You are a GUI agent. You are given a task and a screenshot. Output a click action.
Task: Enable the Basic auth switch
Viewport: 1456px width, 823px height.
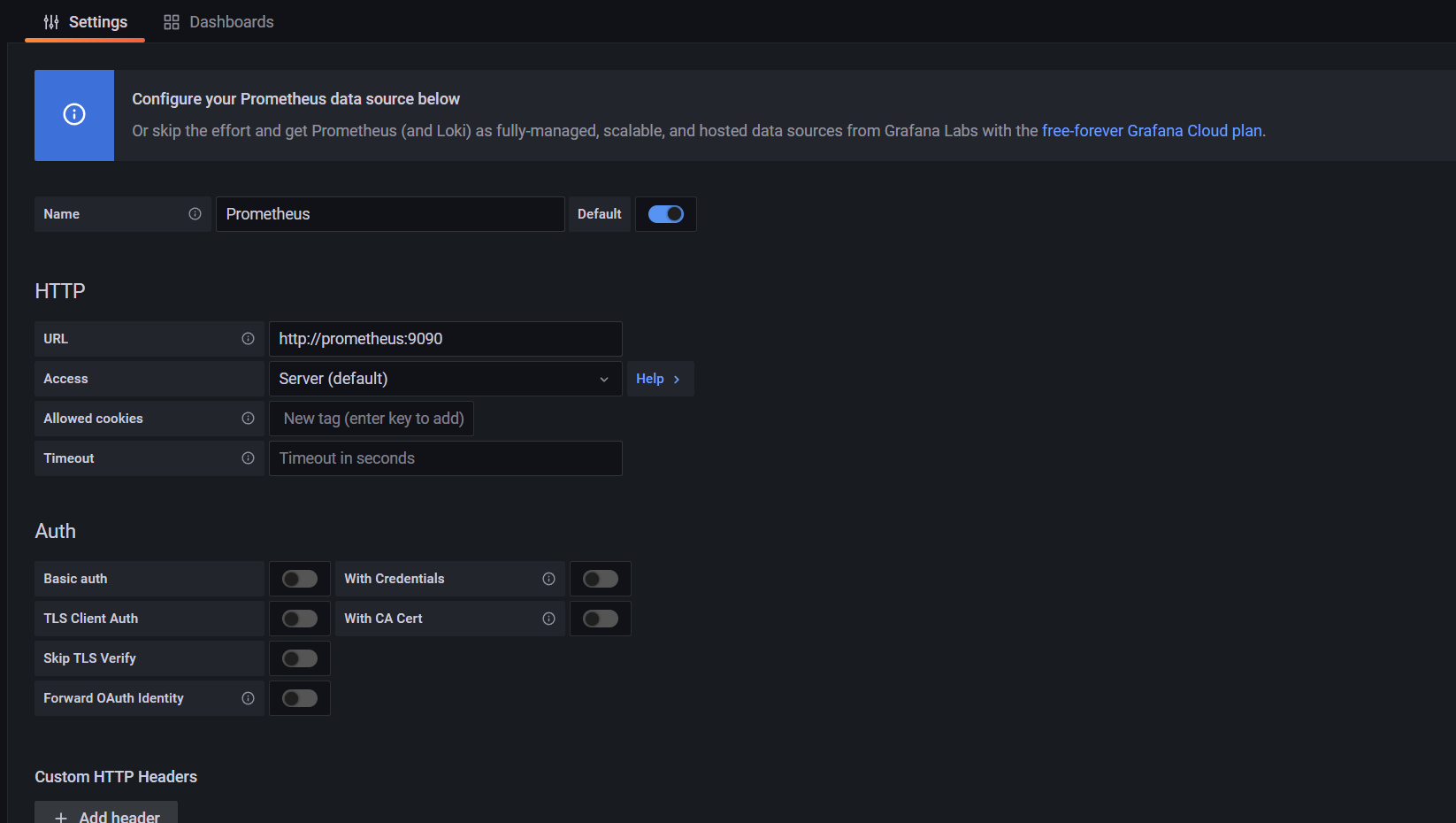click(x=300, y=579)
